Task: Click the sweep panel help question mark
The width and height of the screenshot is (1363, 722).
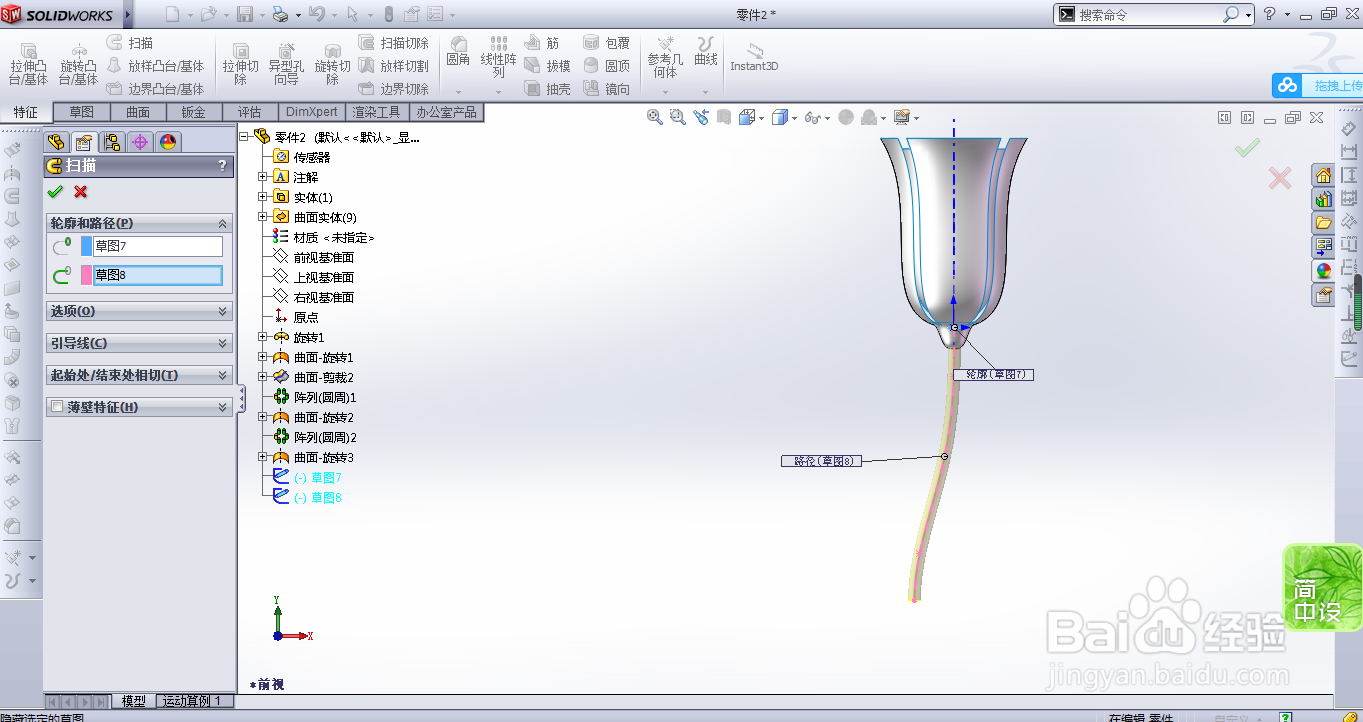Action: click(x=222, y=166)
